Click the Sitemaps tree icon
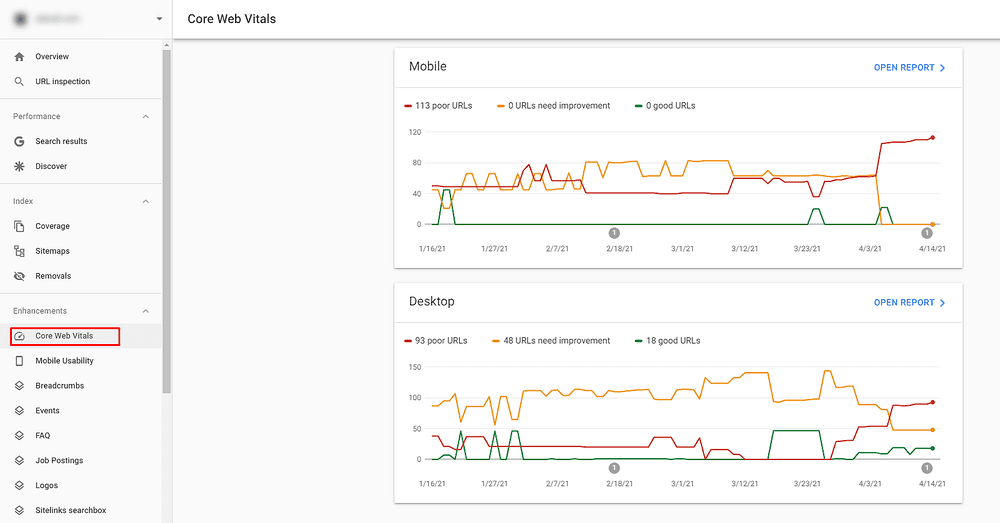This screenshot has width=1000, height=523. point(19,251)
